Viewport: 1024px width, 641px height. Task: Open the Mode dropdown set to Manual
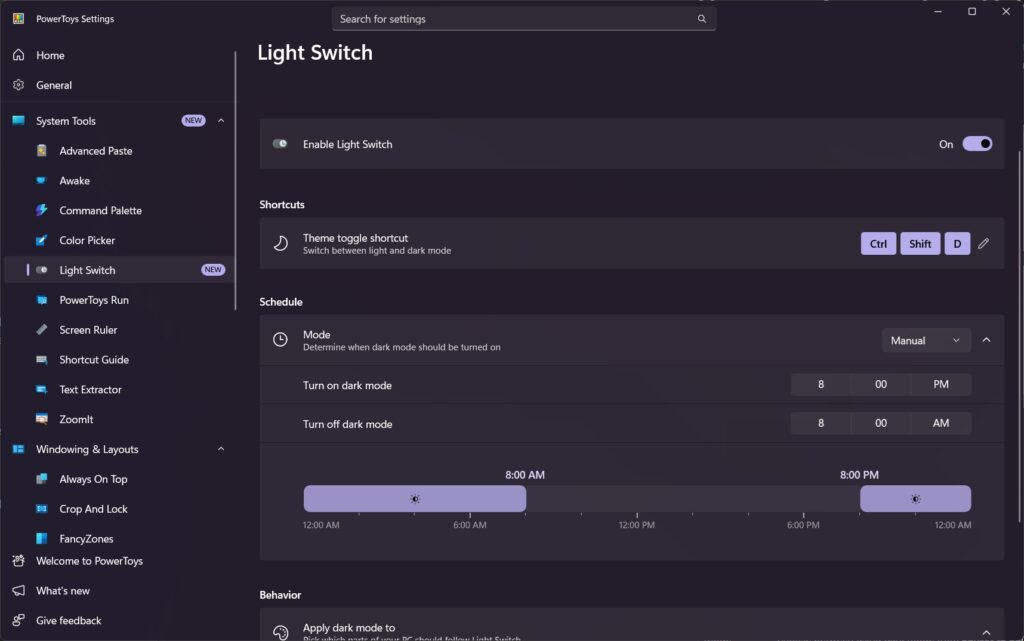point(926,341)
